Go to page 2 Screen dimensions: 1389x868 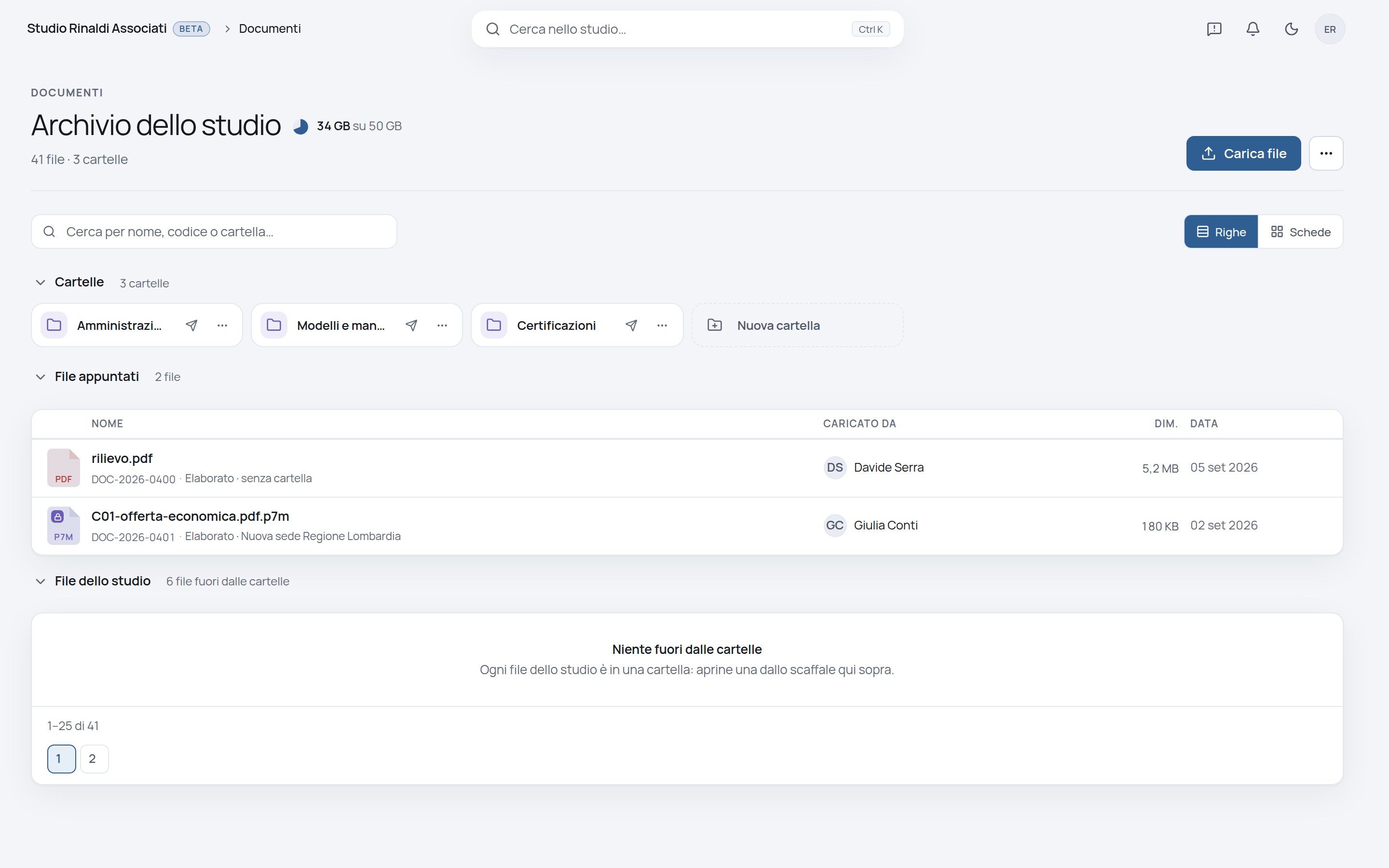[x=94, y=759]
